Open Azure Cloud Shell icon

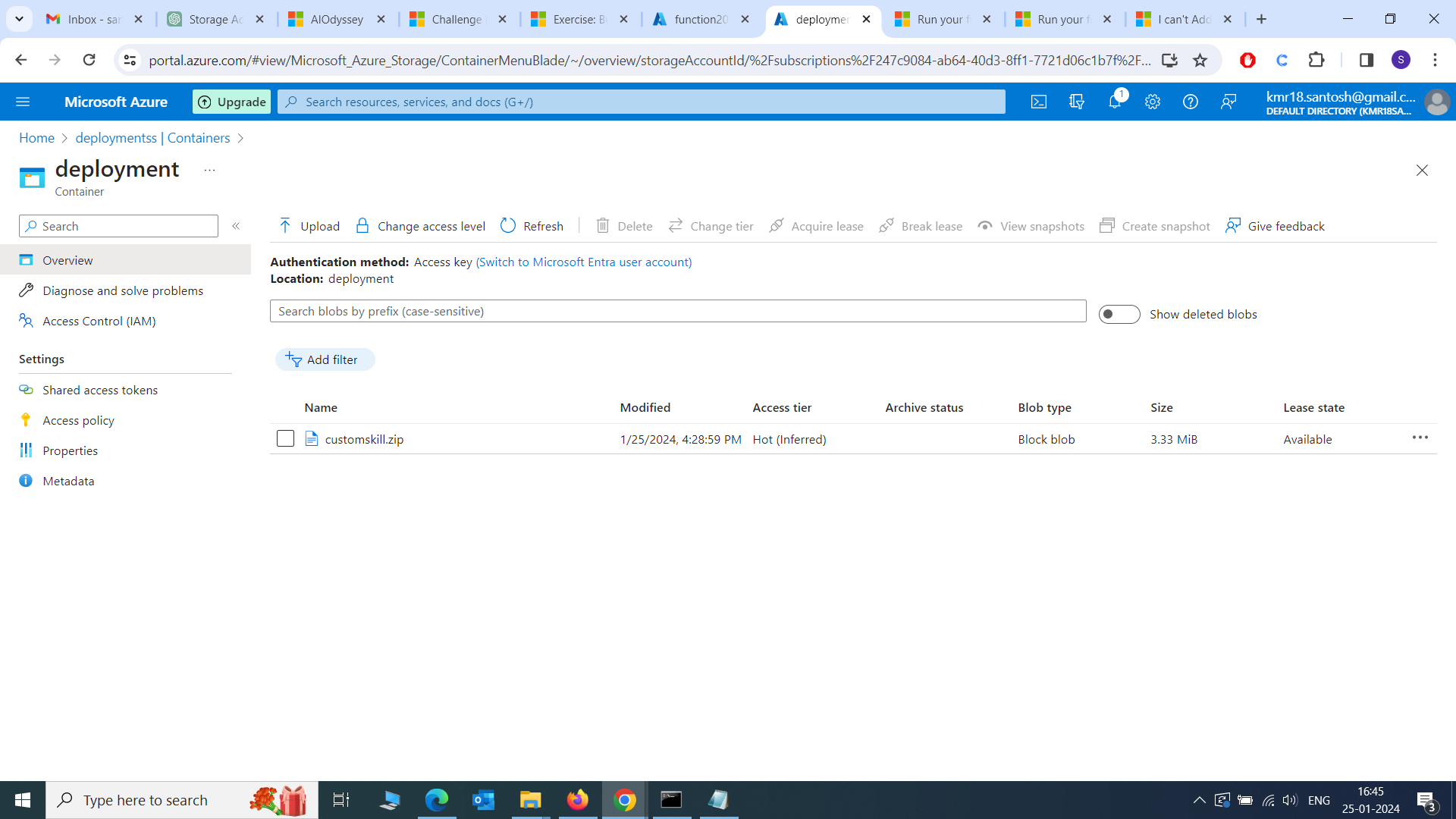(x=1039, y=102)
